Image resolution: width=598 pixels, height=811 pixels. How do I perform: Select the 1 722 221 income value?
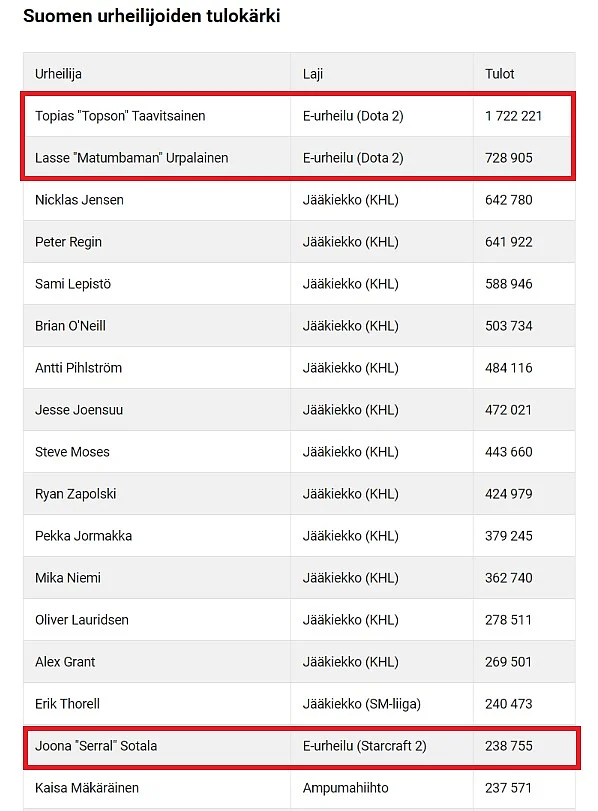[513, 116]
